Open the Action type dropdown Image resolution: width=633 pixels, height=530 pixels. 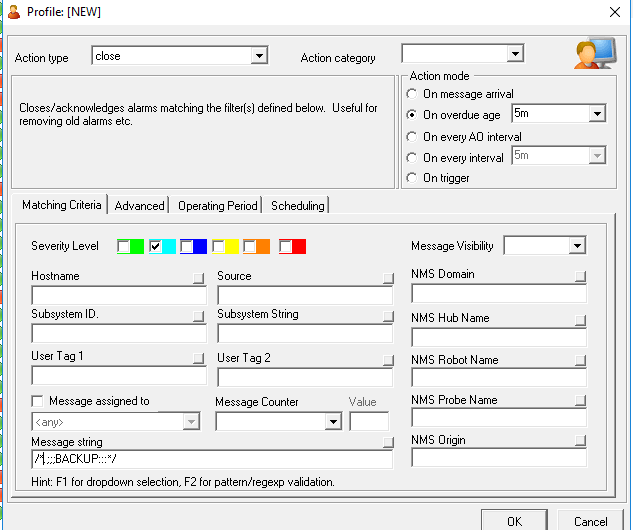pos(259,57)
